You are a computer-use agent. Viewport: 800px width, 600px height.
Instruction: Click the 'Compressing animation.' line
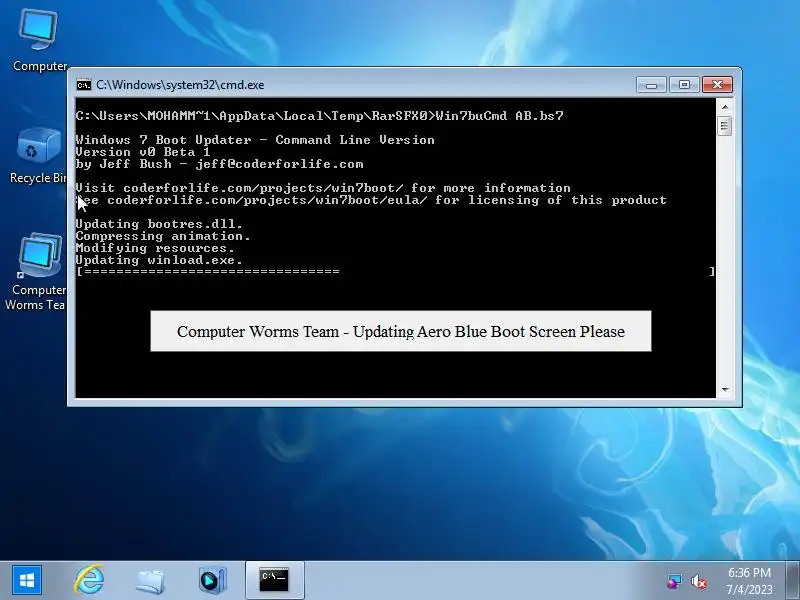[163, 236]
